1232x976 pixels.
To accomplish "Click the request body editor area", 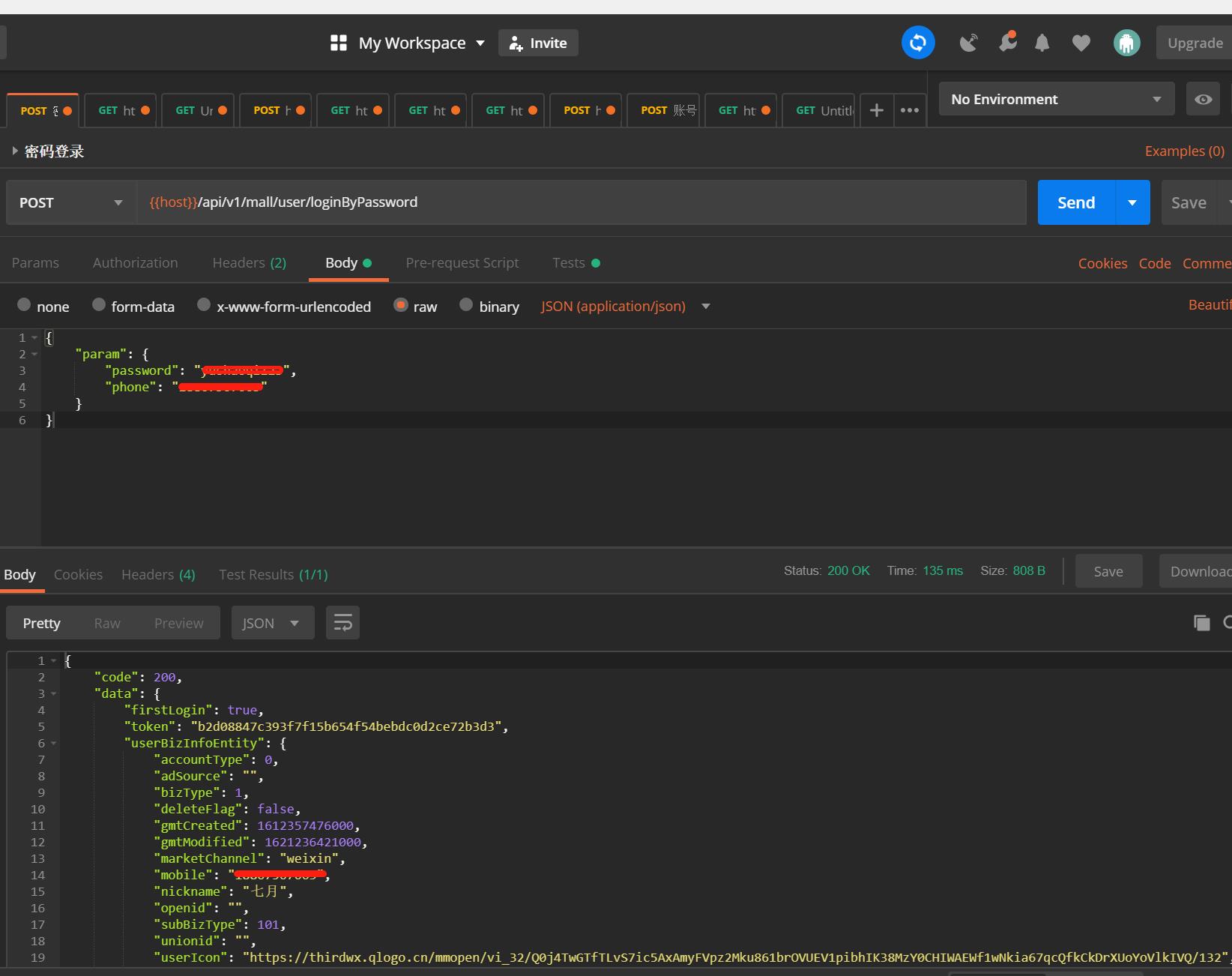I will 635,438.
